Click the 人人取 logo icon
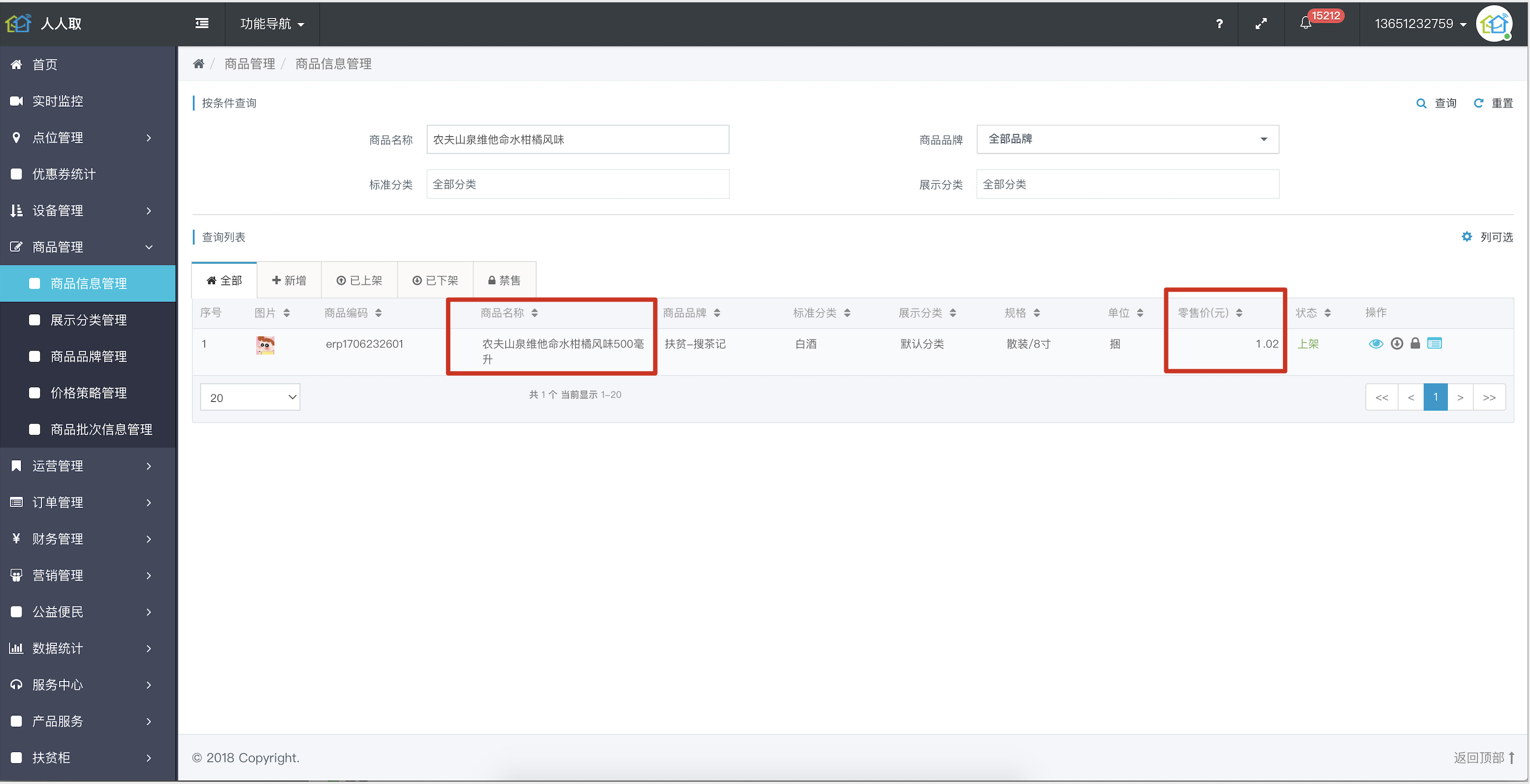 18,23
